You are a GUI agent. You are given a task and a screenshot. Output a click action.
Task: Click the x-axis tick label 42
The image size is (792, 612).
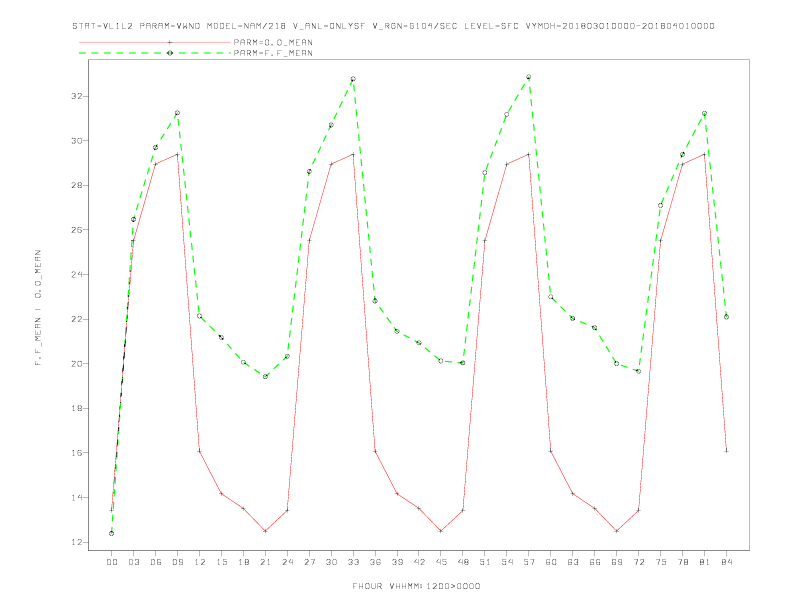pos(419,562)
